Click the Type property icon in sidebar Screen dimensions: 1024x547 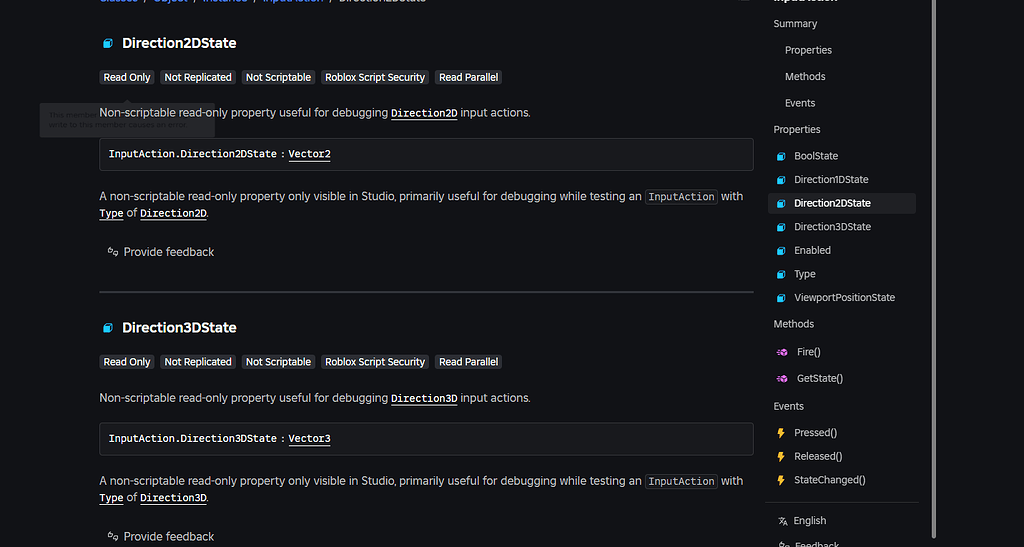point(781,274)
